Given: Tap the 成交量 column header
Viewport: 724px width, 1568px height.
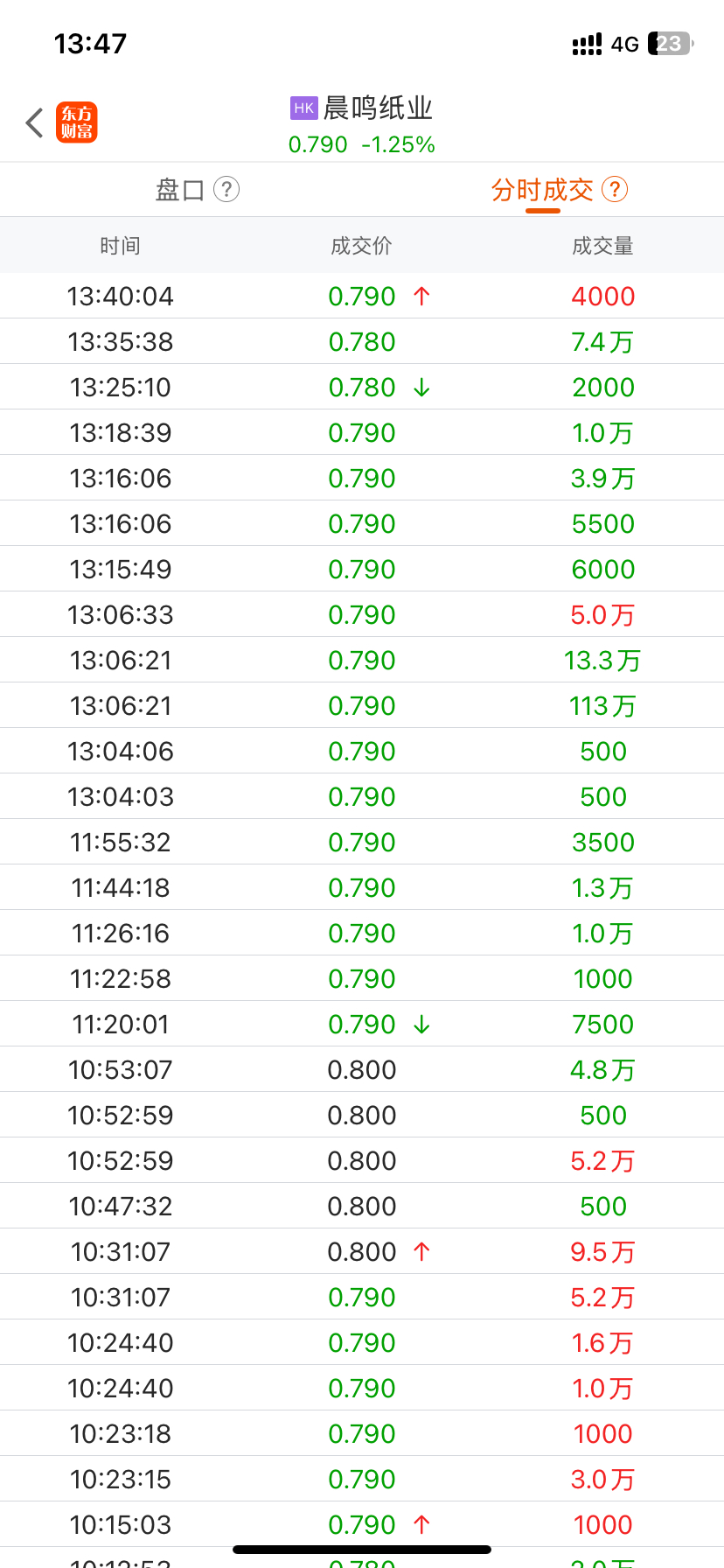Looking at the screenshot, I should tap(602, 246).
